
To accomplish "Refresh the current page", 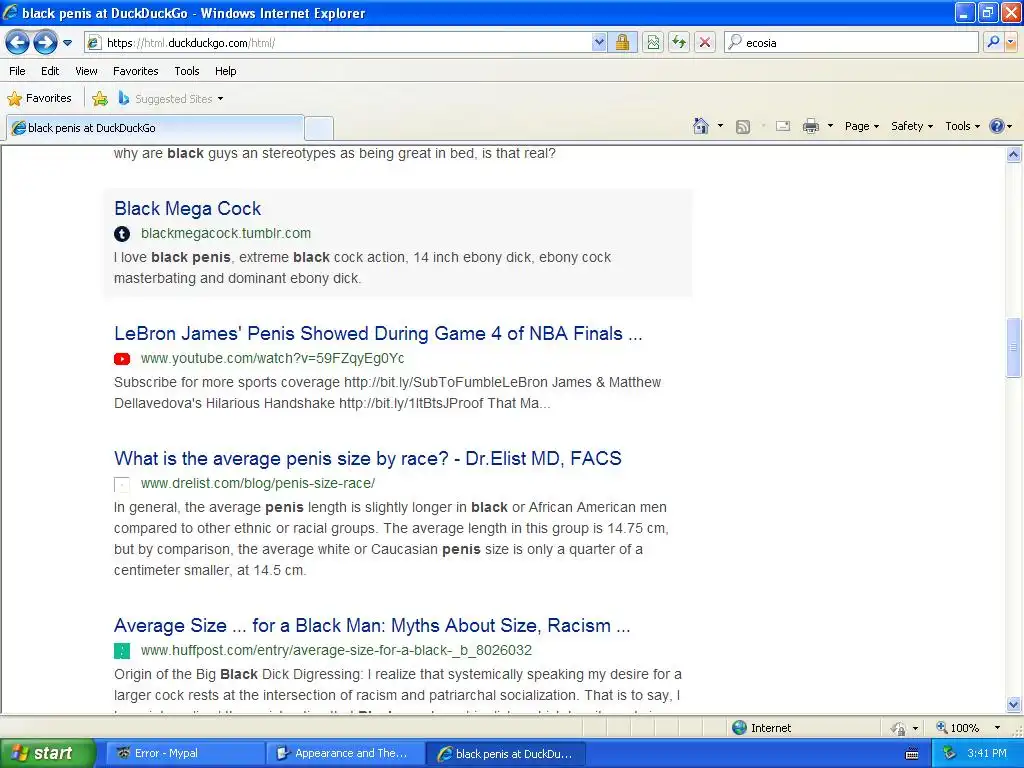I will pos(679,43).
